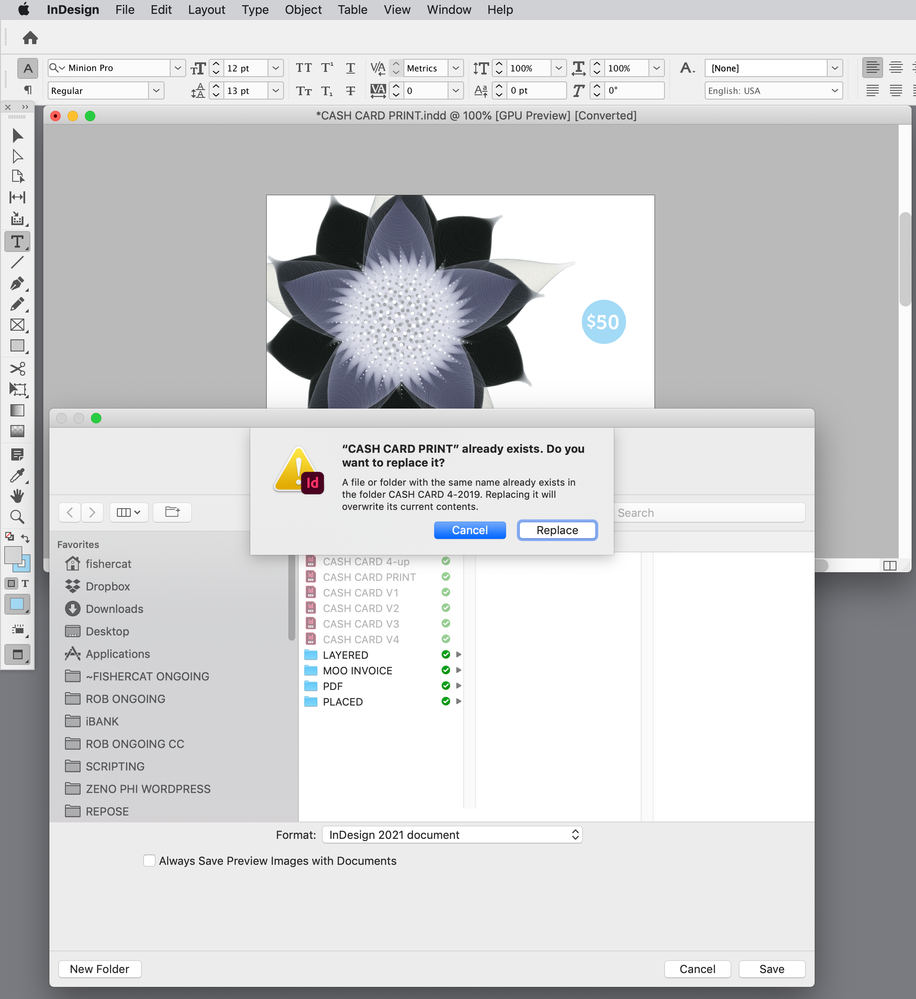The height and width of the screenshot is (999, 916).
Task: Click the blue Cancel button in alert
Action: tap(470, 530)
